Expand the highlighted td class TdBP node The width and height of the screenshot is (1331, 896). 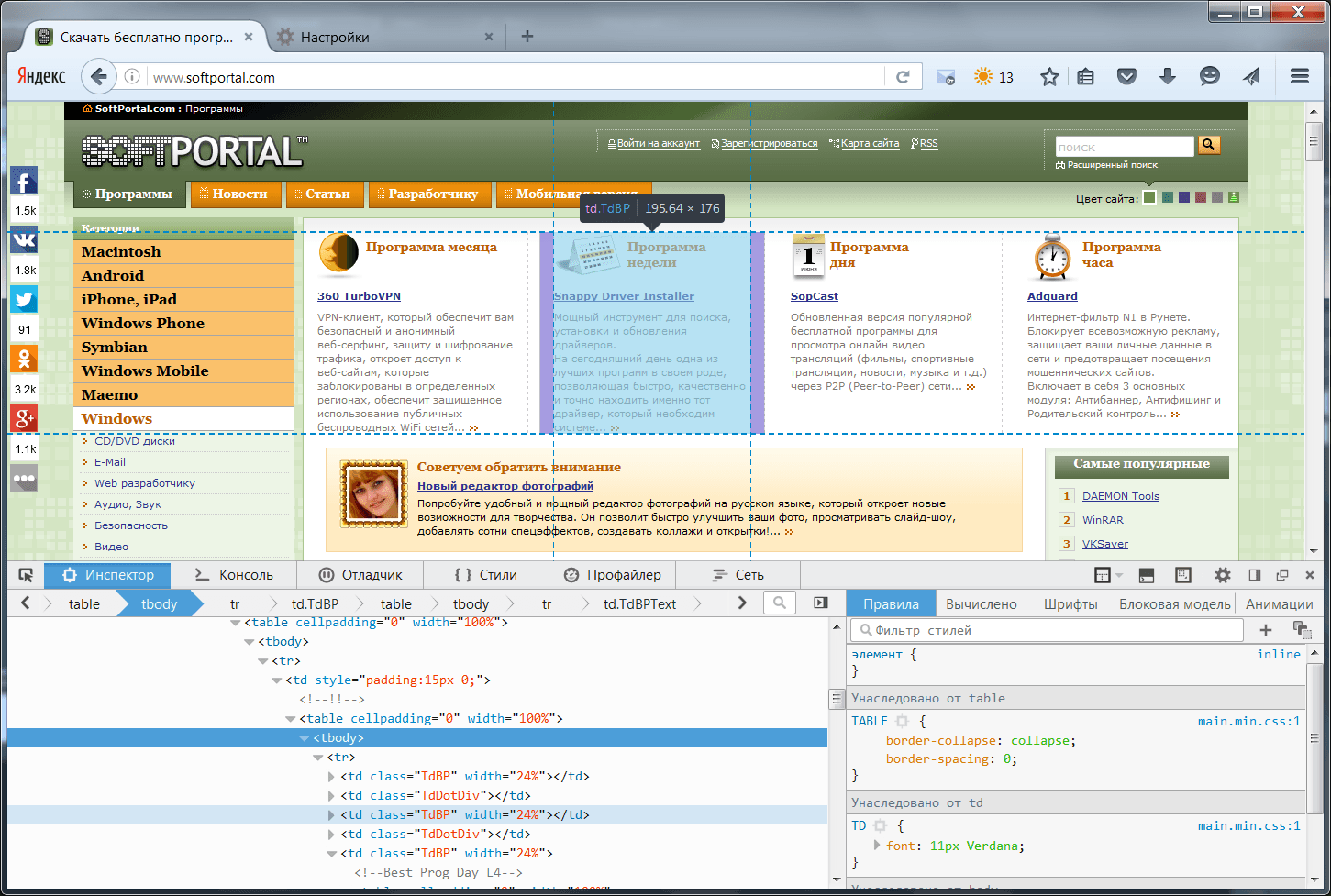tap(332, 815)
